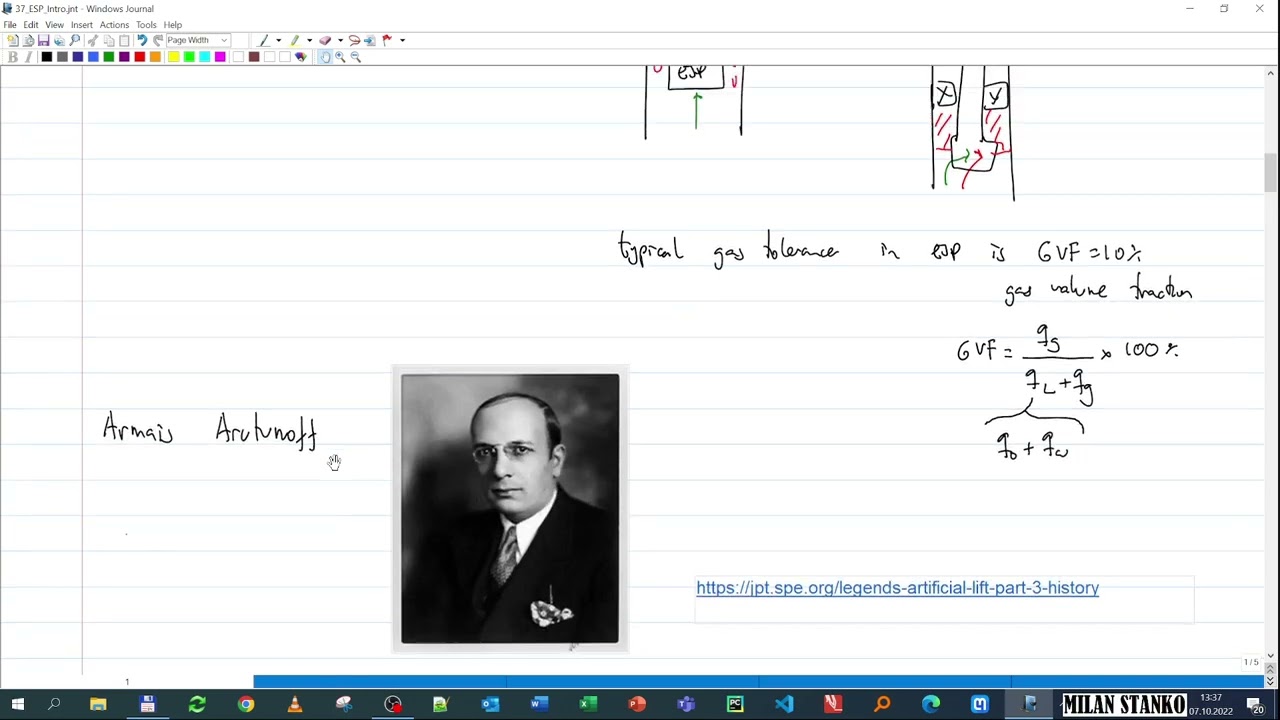Click the Zoom In magnifier
1280x720 pixels.
[x=340, y=57]
